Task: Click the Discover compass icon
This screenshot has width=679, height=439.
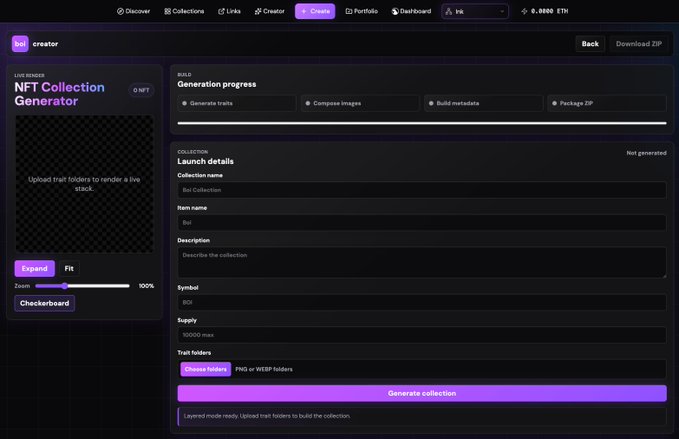Action: pyautogui.click(x=120, y=11)
